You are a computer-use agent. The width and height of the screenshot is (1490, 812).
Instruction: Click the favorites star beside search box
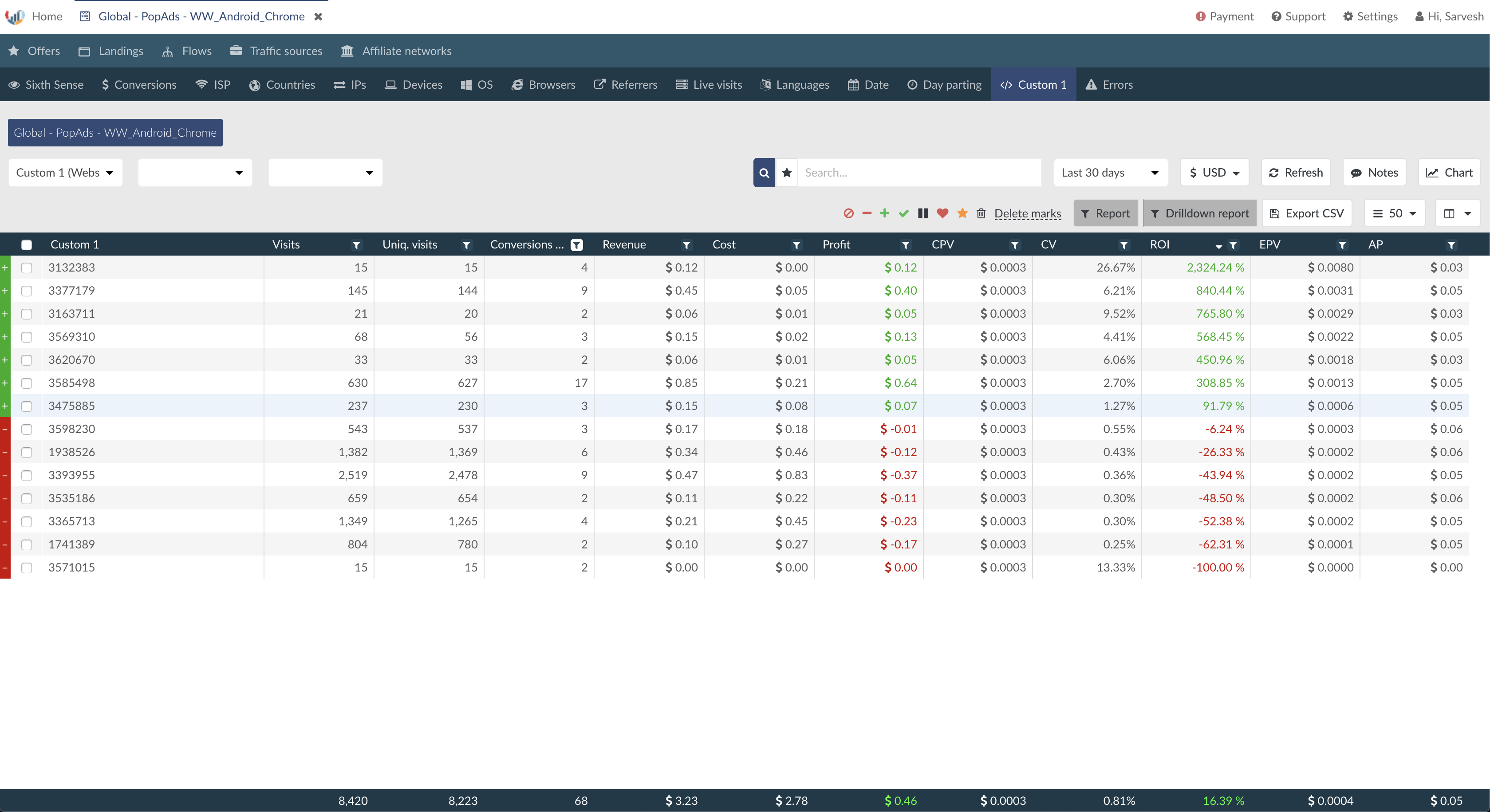point(787,173)
